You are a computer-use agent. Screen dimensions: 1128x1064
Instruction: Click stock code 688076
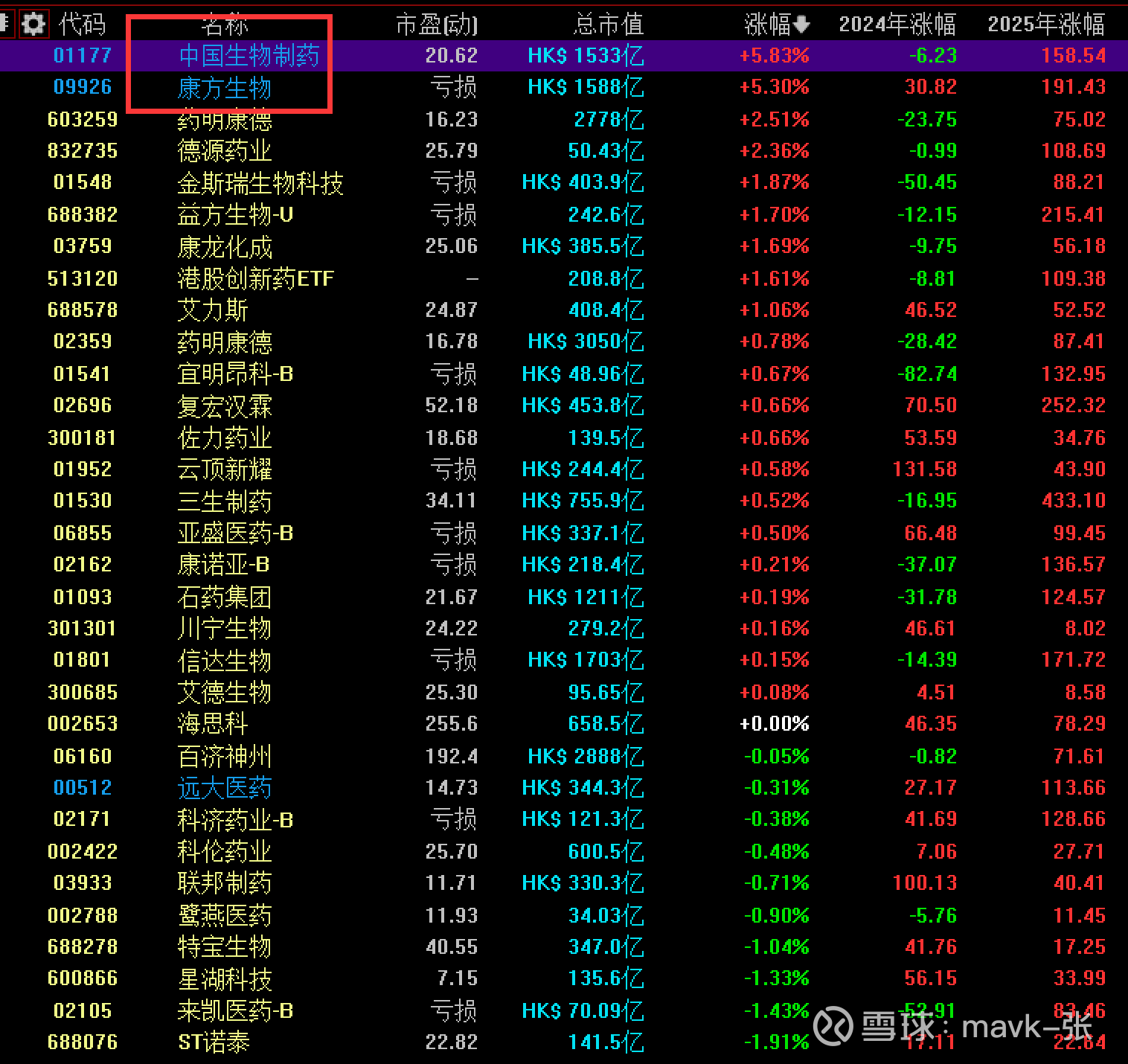83,1042
